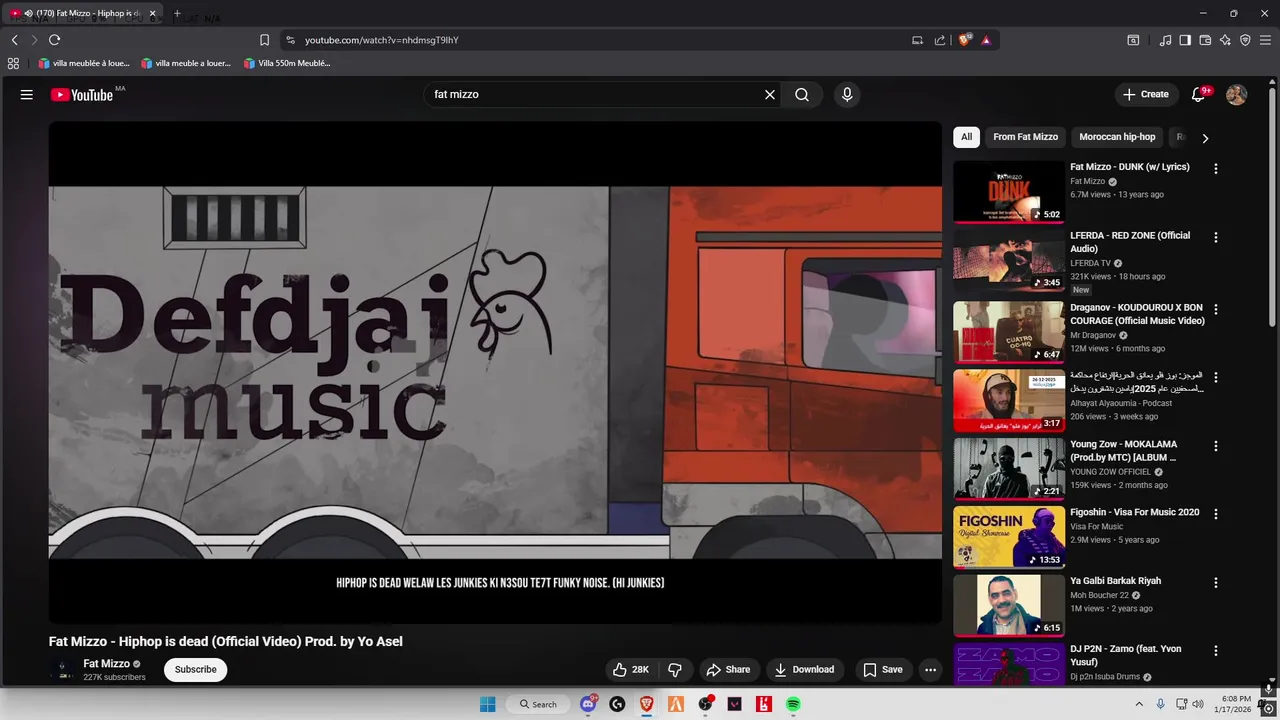The width and height of the screenshot is (1280, 720).
Task: Open options menu for Ya Galbi Barkak Riyah
Action: (x=1216, y=582)
